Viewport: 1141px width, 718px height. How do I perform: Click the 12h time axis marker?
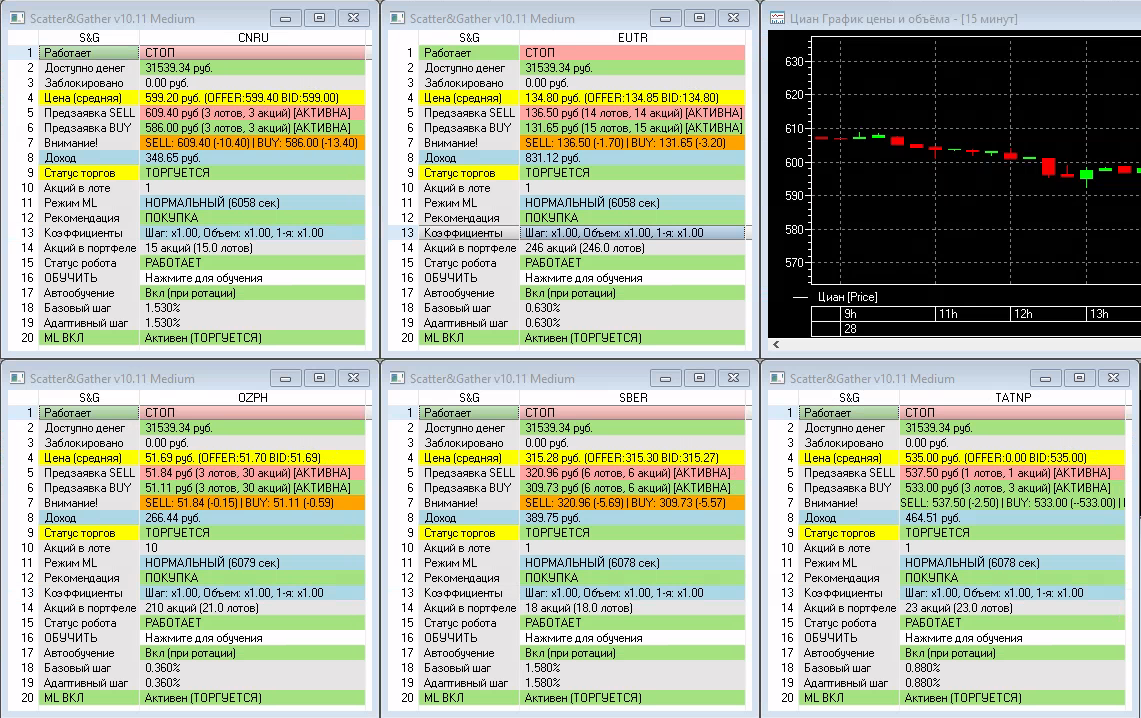point(1023,314)
